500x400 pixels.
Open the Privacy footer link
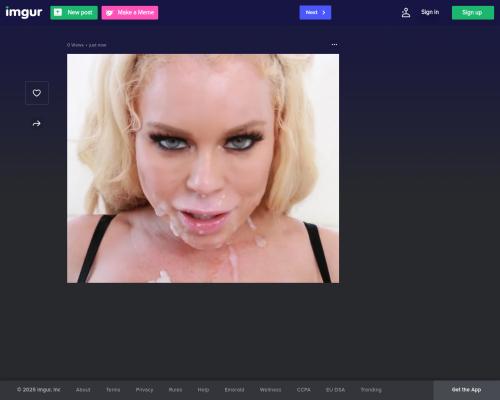click(x=144, y=390)
